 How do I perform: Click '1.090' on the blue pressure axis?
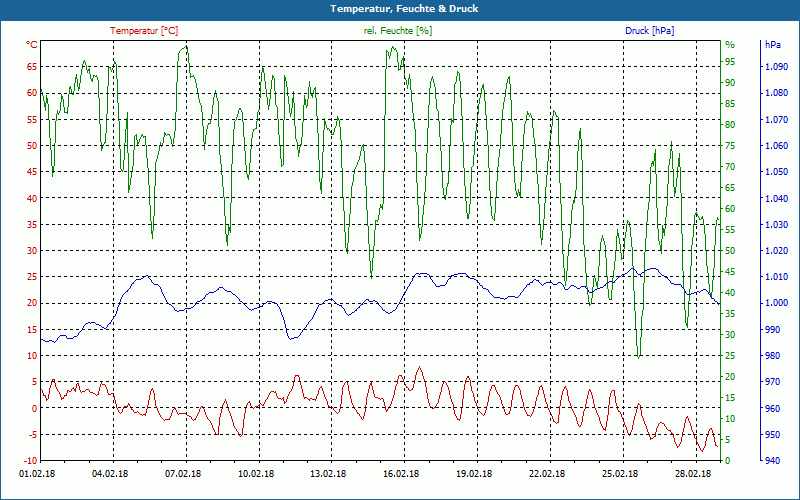coord(777,66)
